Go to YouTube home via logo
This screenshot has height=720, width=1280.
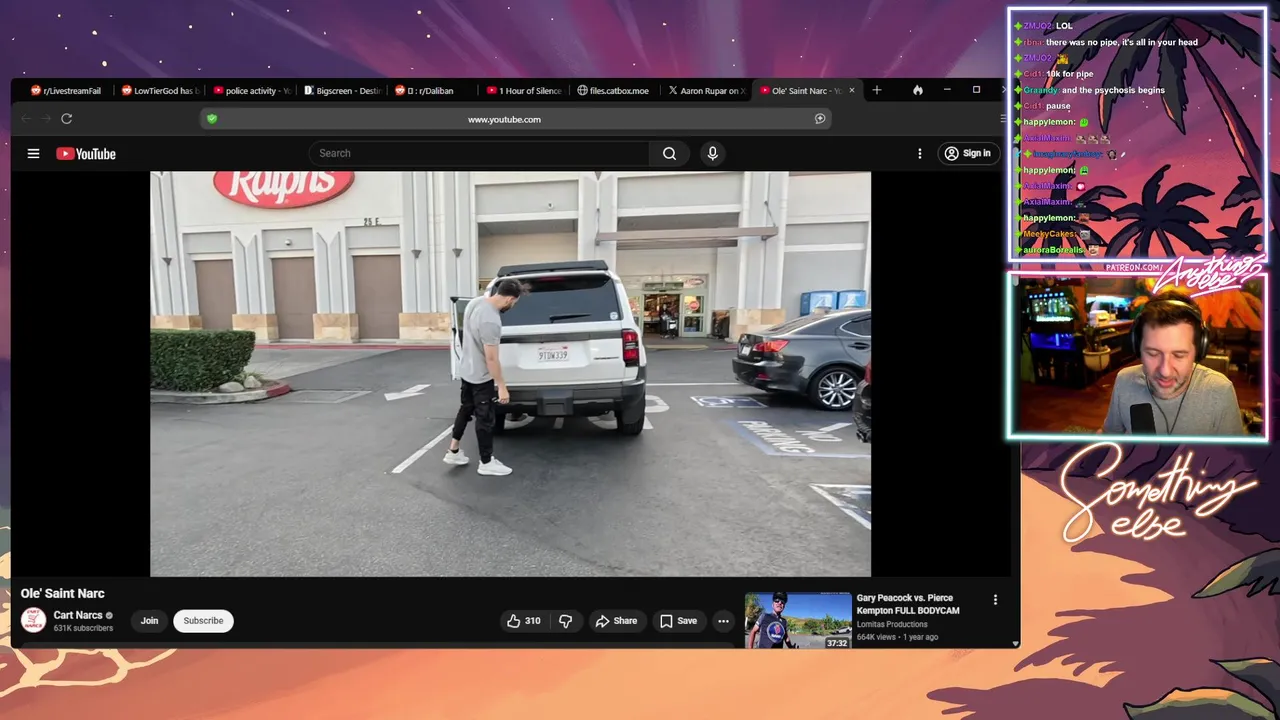tap(86, 154)
